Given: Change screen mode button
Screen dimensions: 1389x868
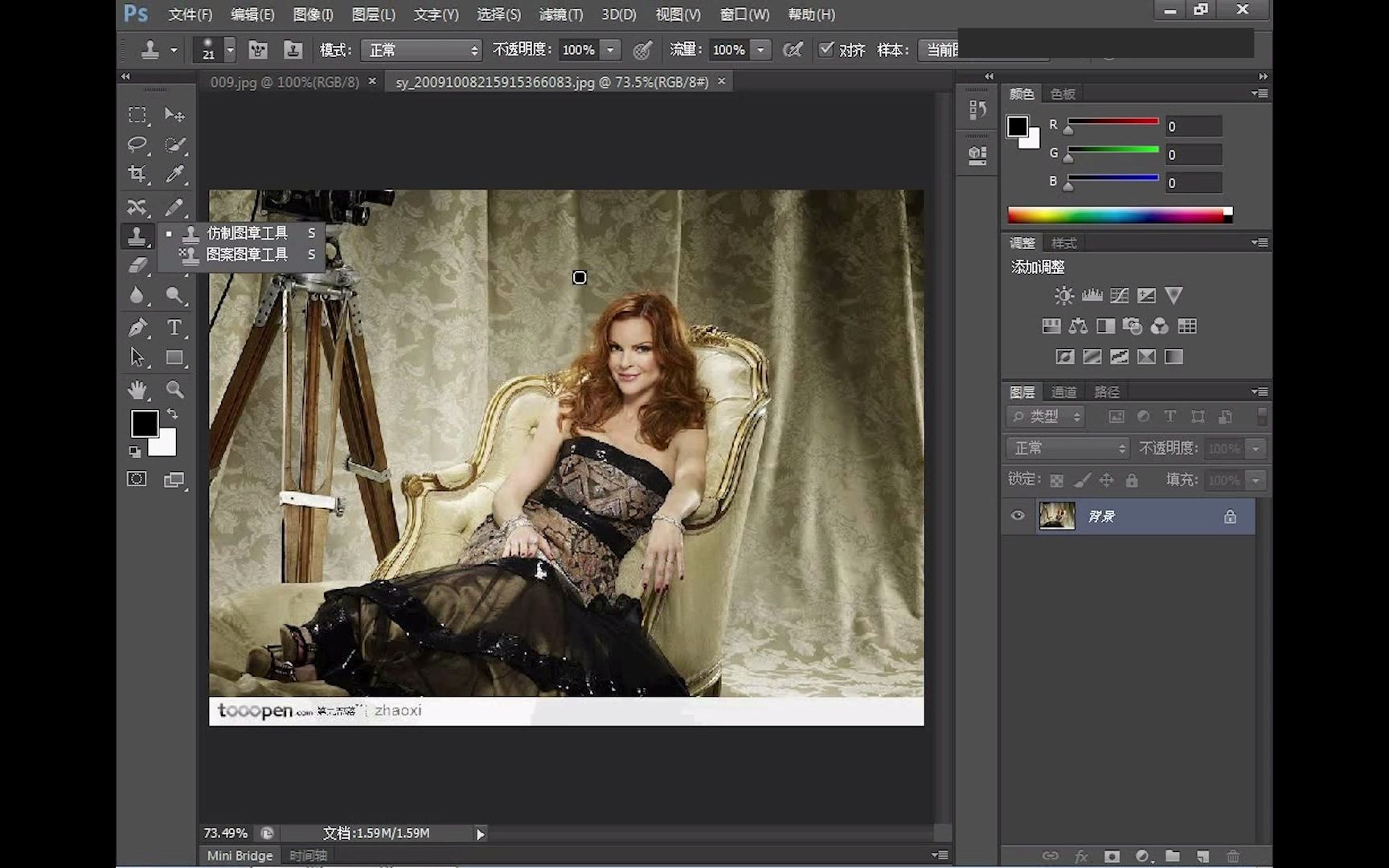Looking at the screenshot, I should tap(174, 480).
